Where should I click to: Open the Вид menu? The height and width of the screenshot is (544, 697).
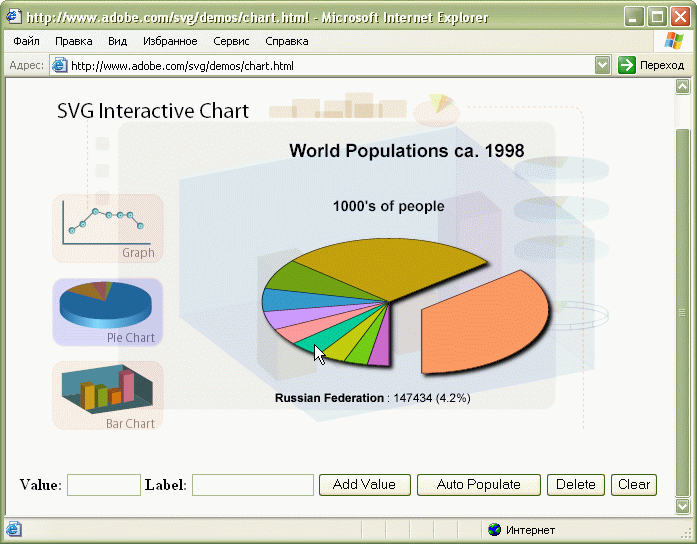point(117,41)
